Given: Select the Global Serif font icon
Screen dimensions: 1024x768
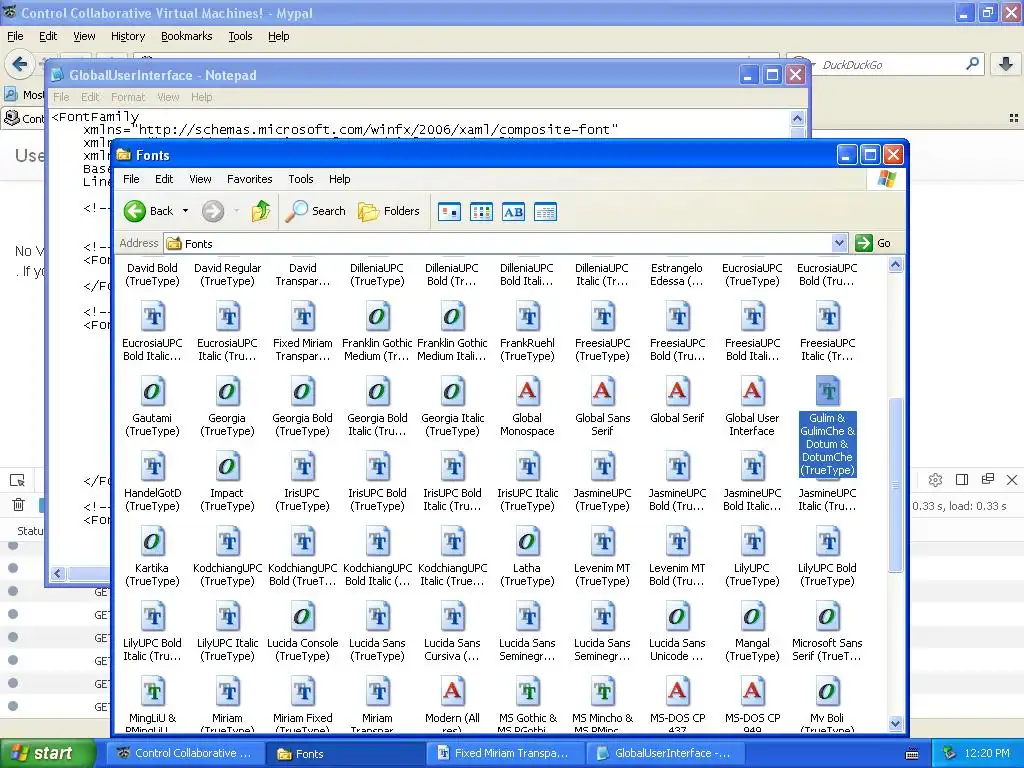Looking at the screenshot, I should pos(677,391).
